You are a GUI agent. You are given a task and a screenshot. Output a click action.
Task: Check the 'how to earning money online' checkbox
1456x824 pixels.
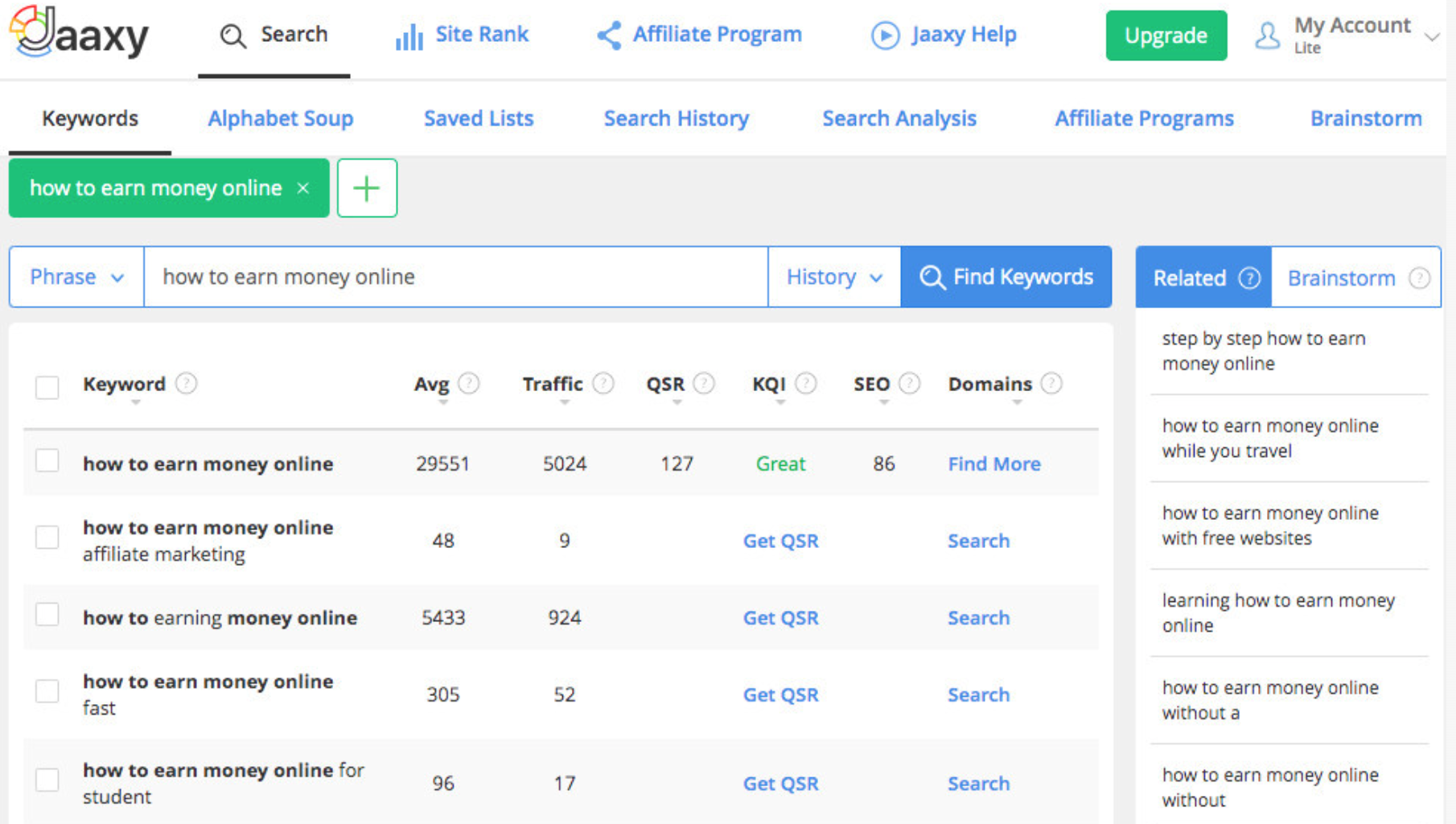47,614
